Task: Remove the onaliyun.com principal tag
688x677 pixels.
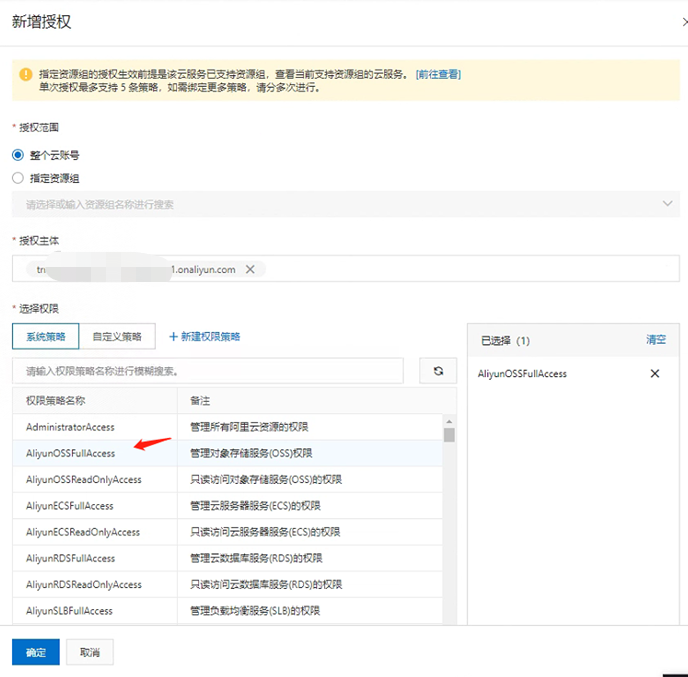Action: (x=250, y=269)
